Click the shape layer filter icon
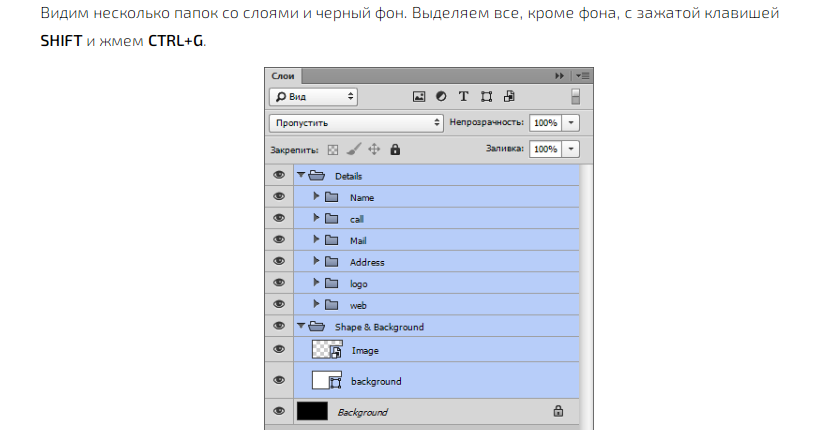Image resolution: width=830 pixels, height=430 pixels. (486, 97)
